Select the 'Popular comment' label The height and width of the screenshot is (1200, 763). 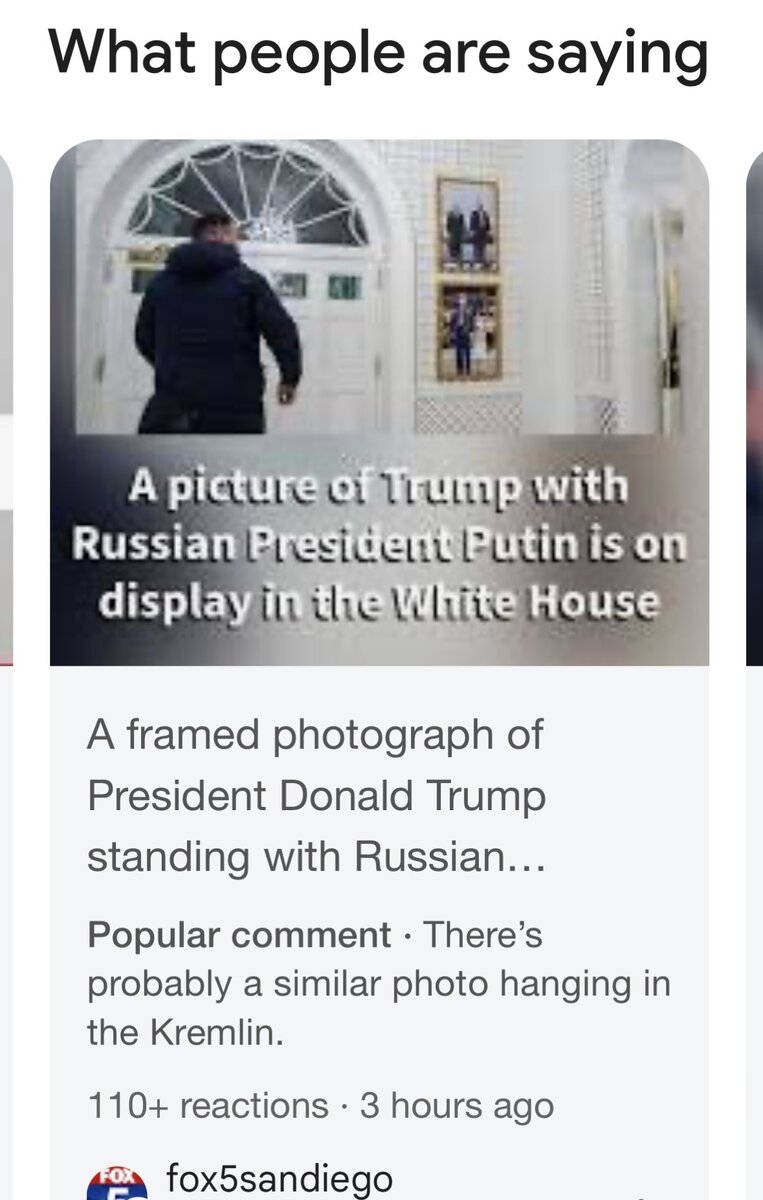[x=239, y=935]
